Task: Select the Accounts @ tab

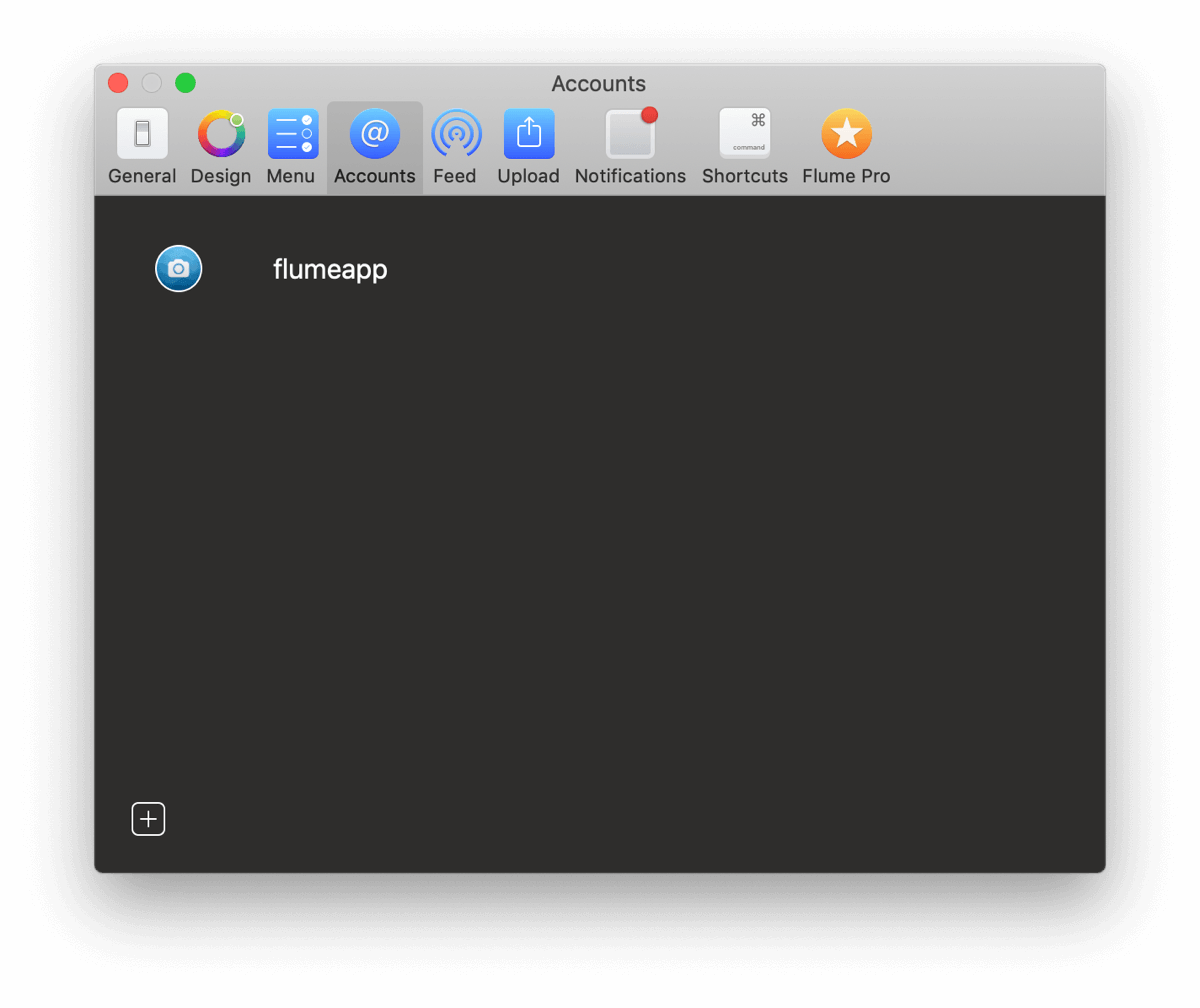Action: pos(375,147)
